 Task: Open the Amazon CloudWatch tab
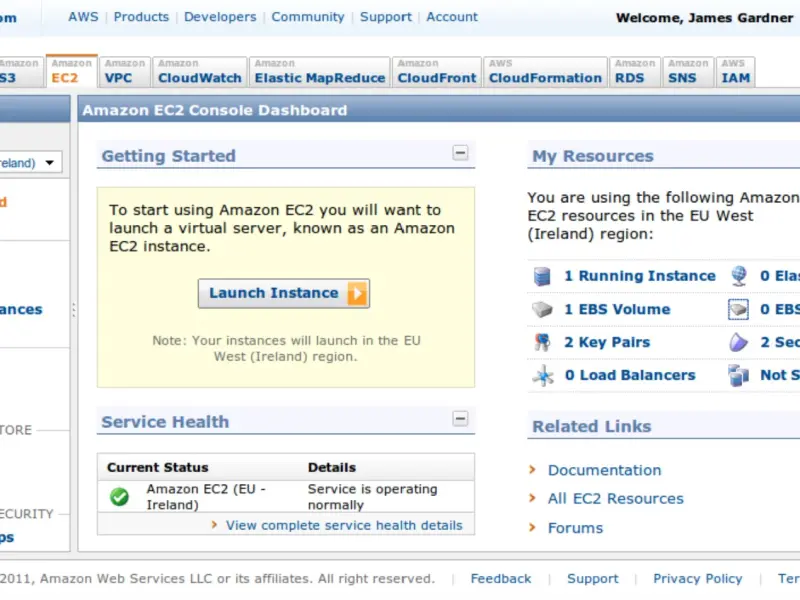coord(199,71)
